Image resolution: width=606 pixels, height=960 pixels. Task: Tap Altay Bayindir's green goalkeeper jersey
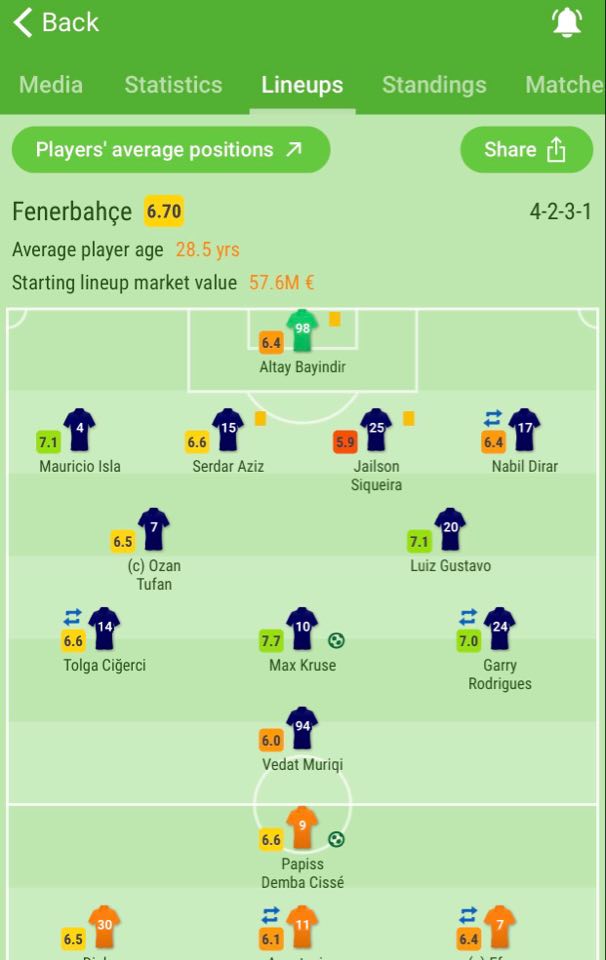point(302,331)
